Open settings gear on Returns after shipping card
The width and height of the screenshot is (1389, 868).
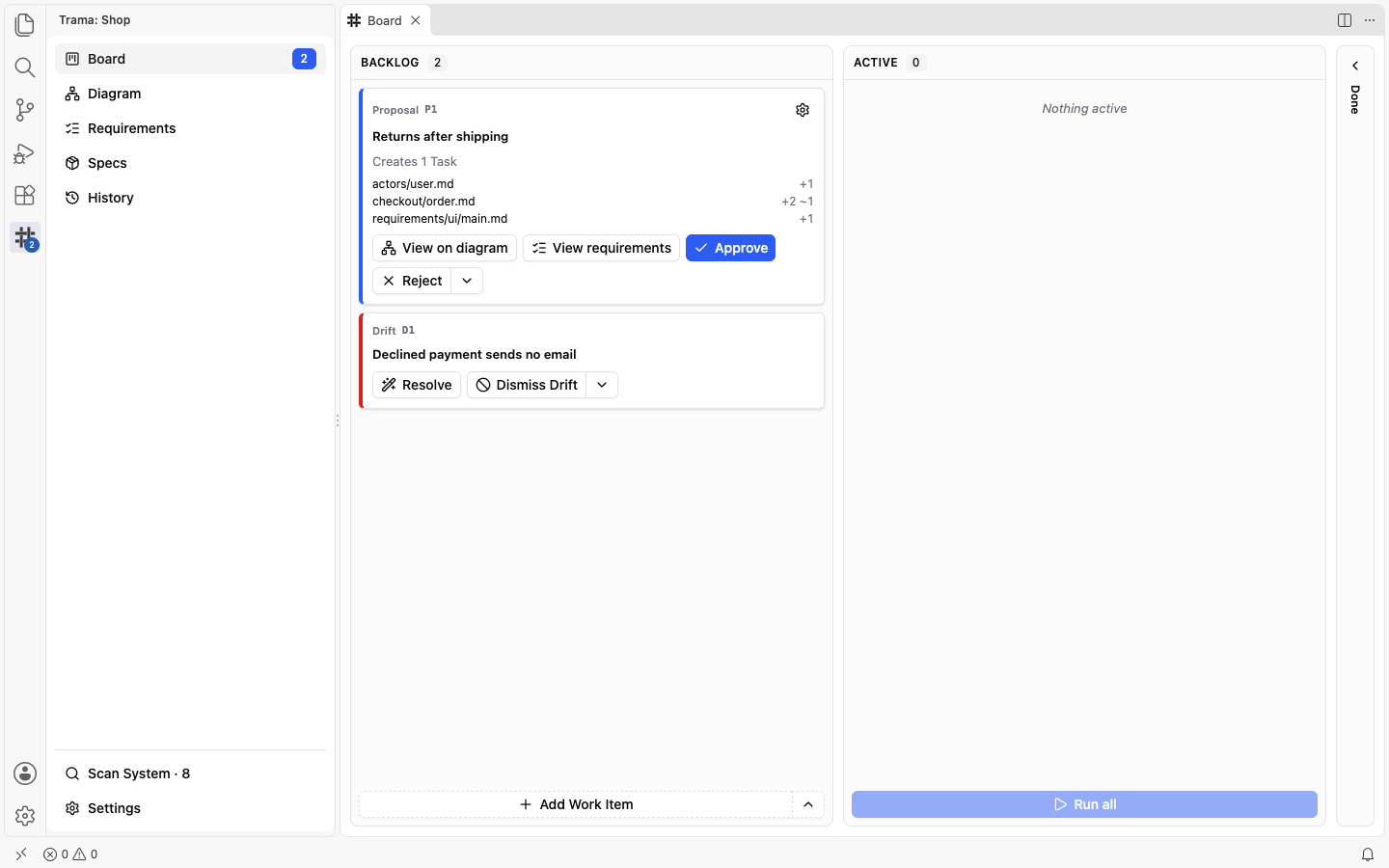[803, 110]
